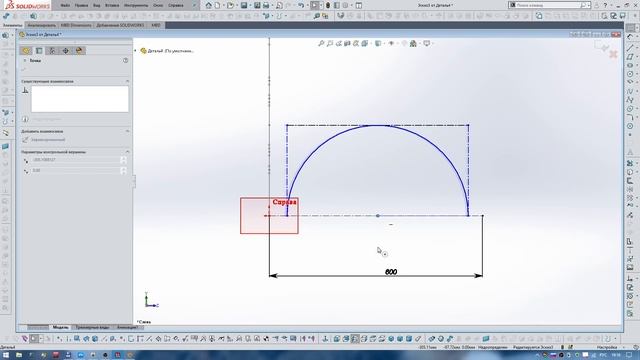The width and height of the screenshot is (640, 360).
Task: Switch to the Элементы ribbon tab
Action: pos(12,25)
